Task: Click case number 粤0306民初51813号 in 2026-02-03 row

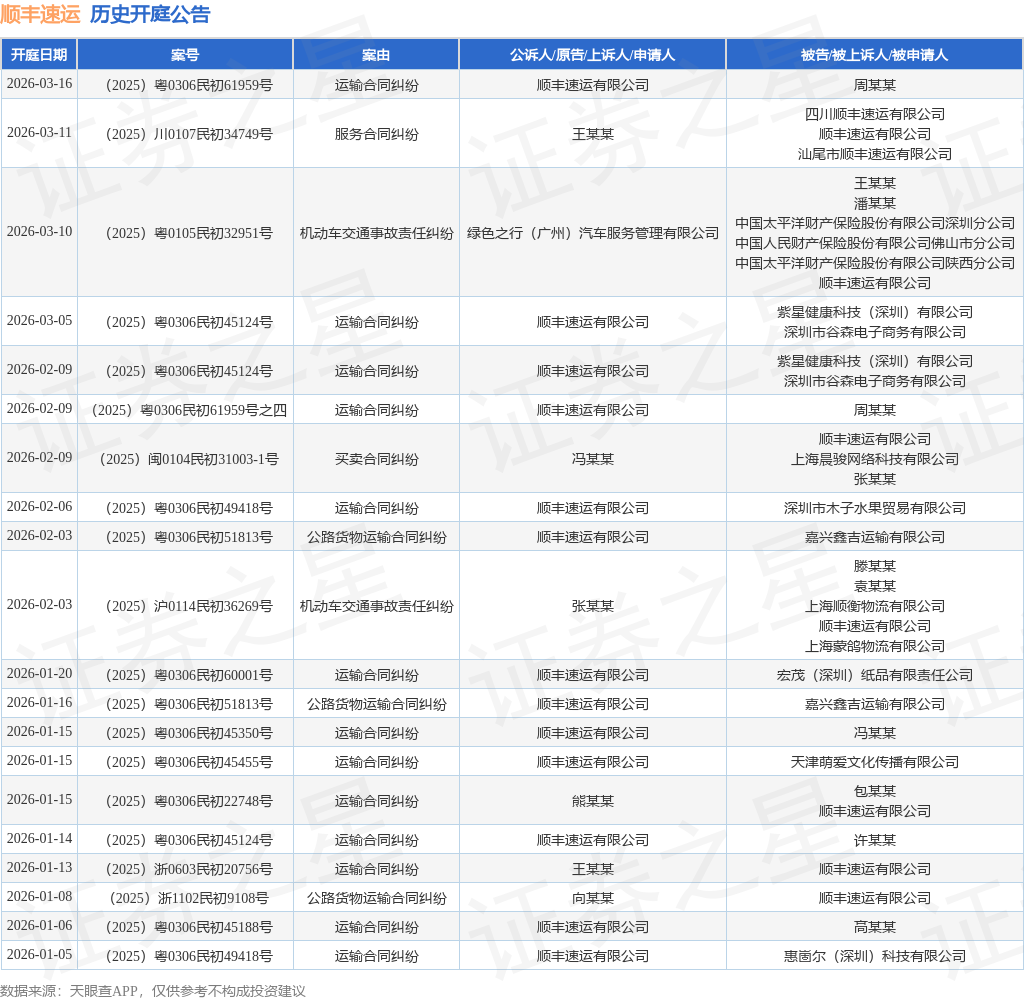Action: tap(189, 537)
